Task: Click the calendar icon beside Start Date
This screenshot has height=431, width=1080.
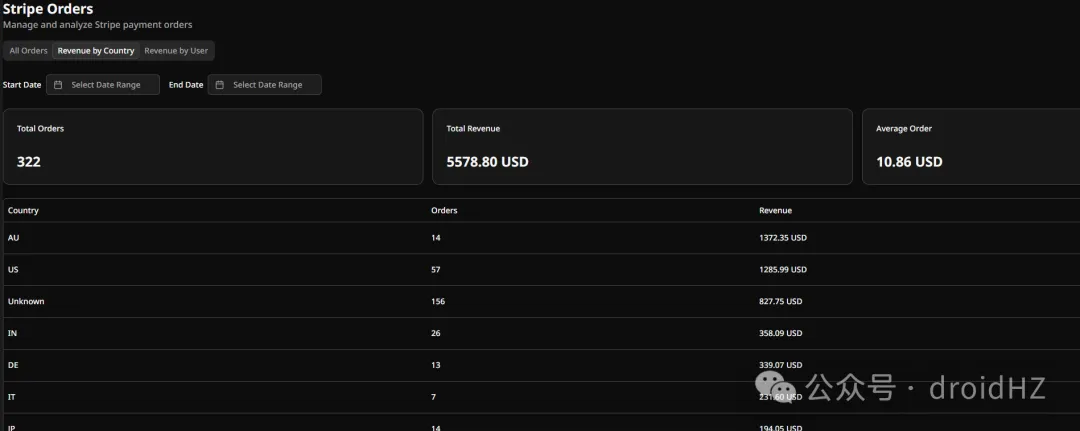Action: coord(59,85)
